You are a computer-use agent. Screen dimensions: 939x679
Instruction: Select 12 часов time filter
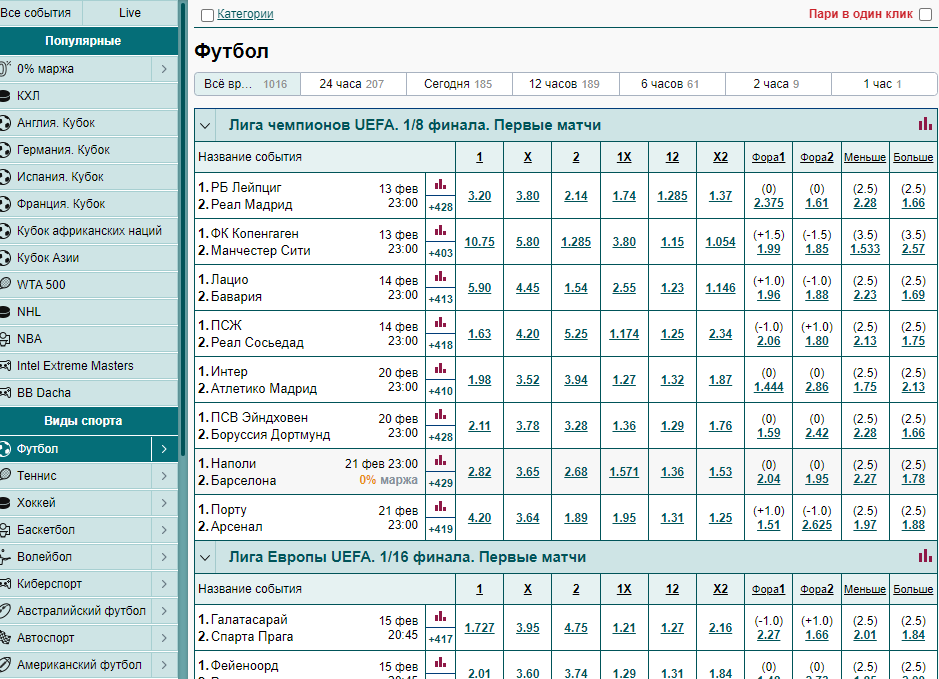tap(565, 84)
